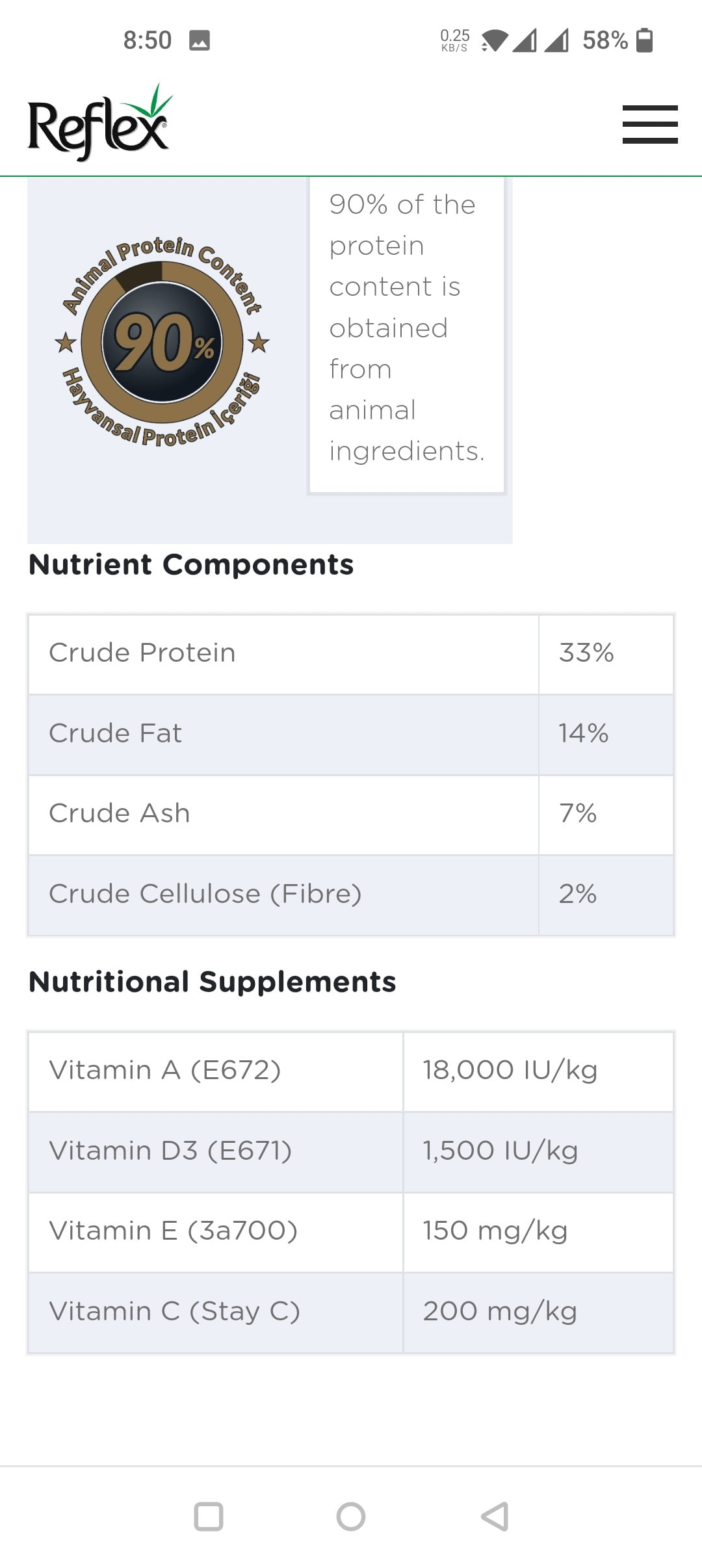The width and height of the screenshot is (702, 1568).
Task: Tap the Nutrient Components heading
Action: click(191, 564)
